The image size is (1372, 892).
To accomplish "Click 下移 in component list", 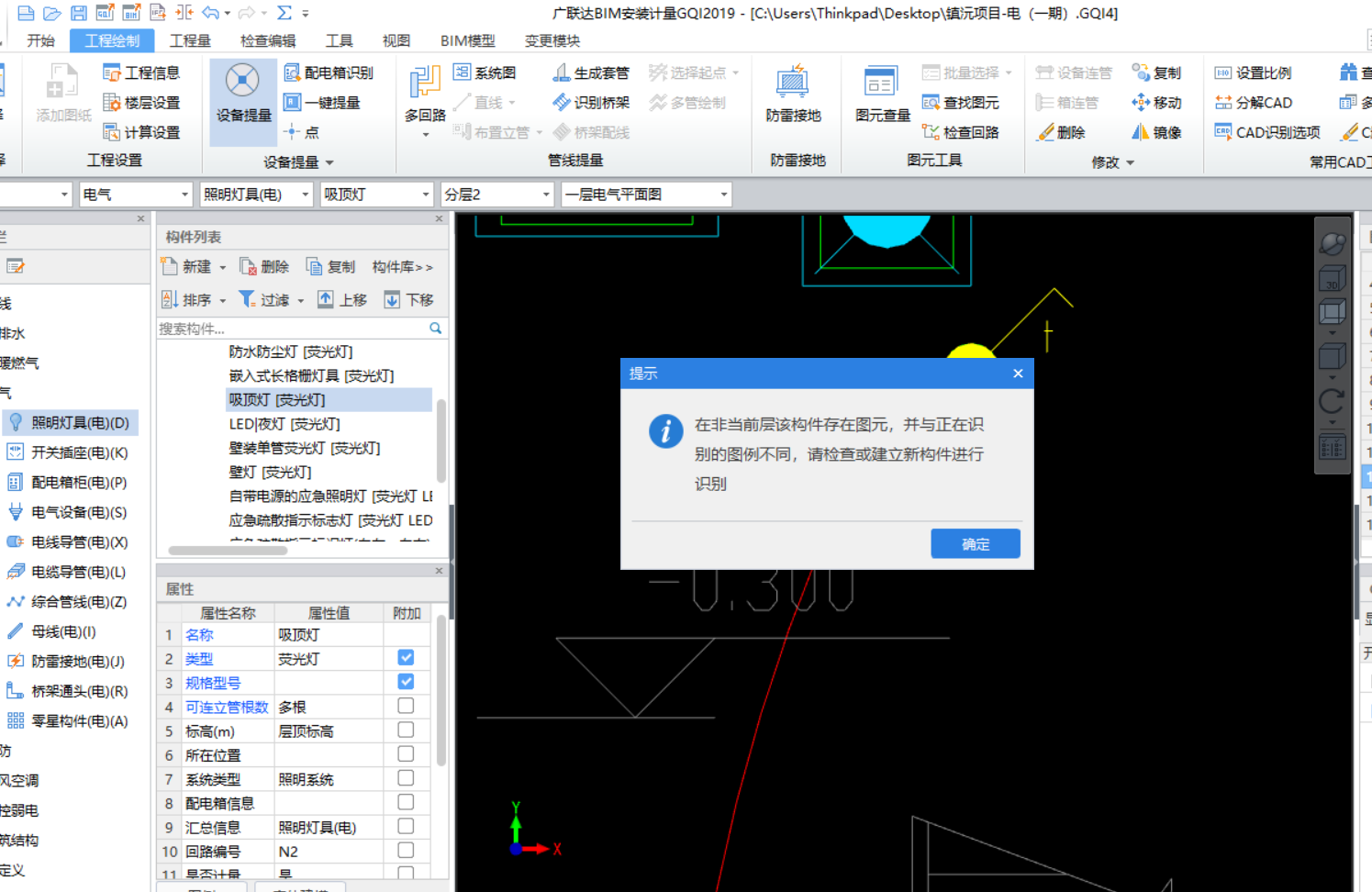I will [x=408, y=299].
